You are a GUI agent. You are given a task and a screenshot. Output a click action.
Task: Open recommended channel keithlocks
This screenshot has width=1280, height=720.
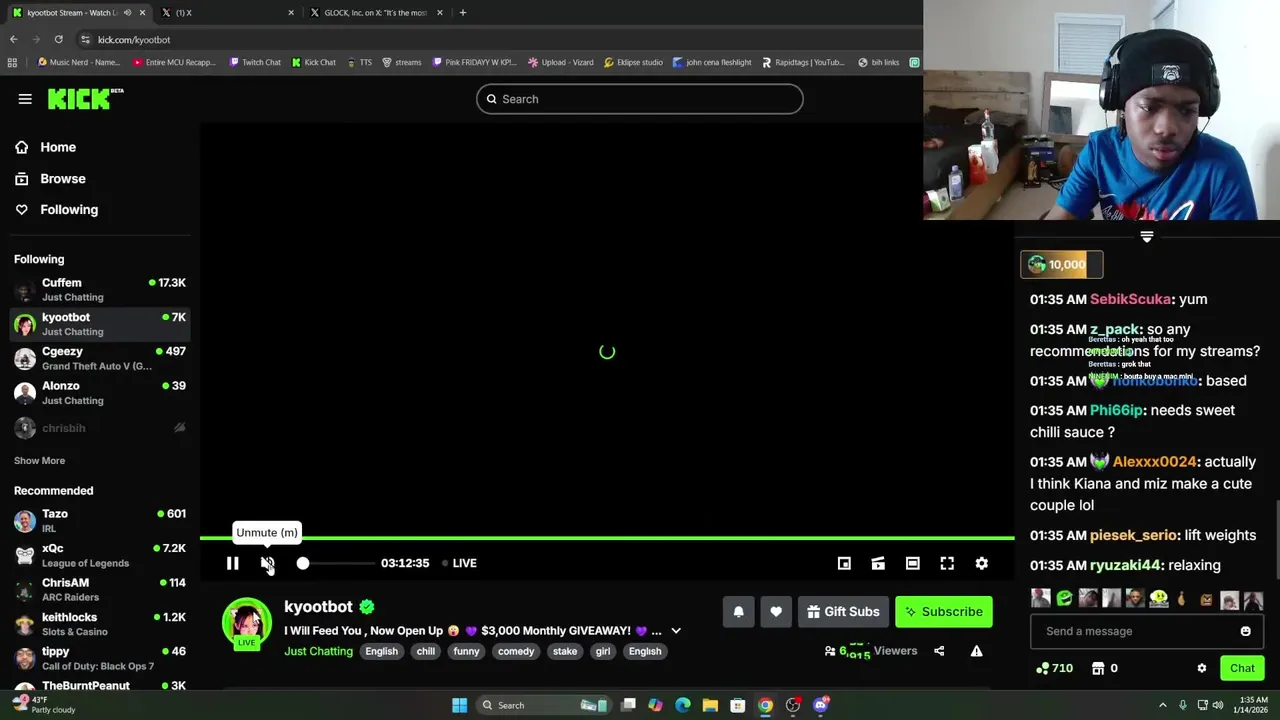(x=100, y=624)
